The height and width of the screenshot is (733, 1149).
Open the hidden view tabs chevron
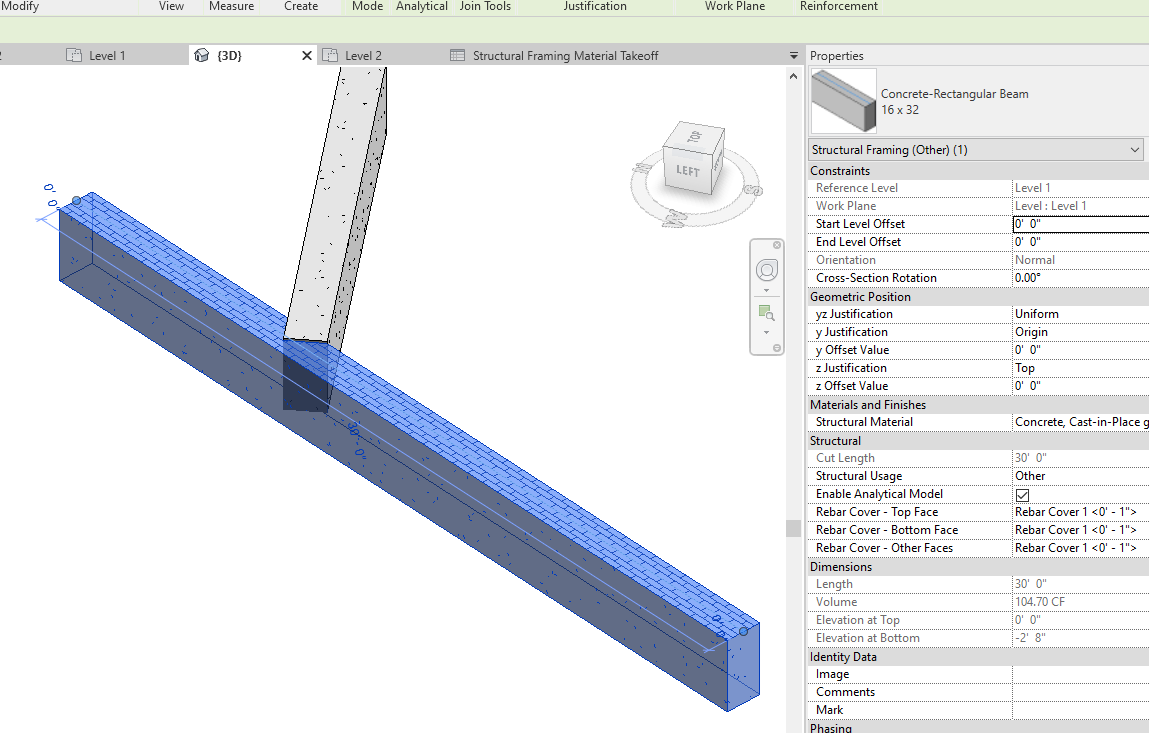(793, 56)
